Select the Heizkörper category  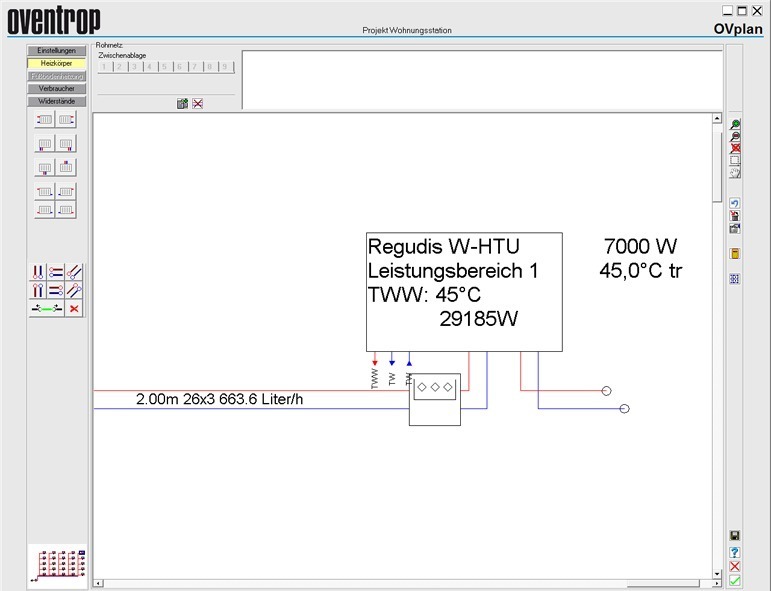click(x=57, y=63)
